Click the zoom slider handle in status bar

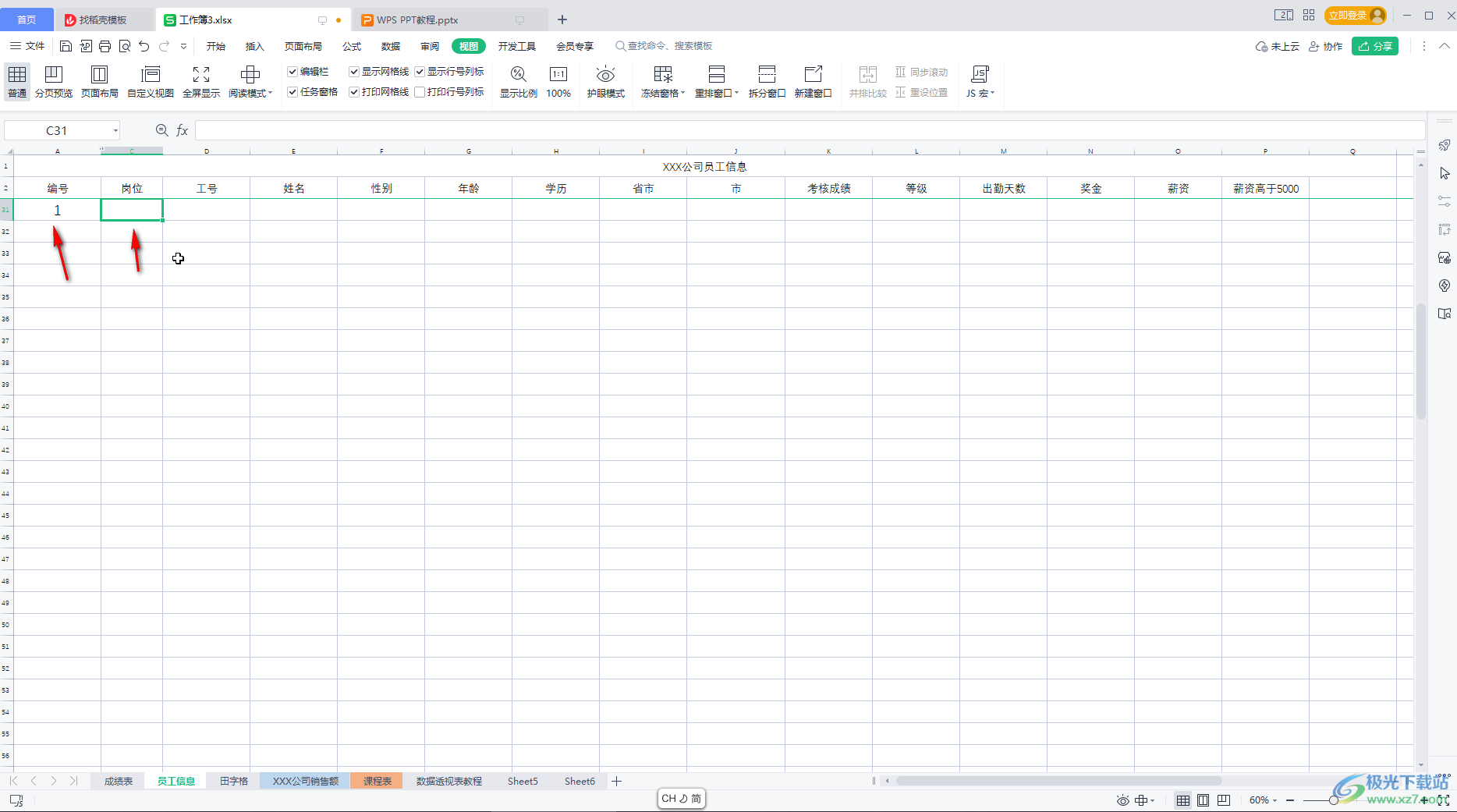point(1334,800)
